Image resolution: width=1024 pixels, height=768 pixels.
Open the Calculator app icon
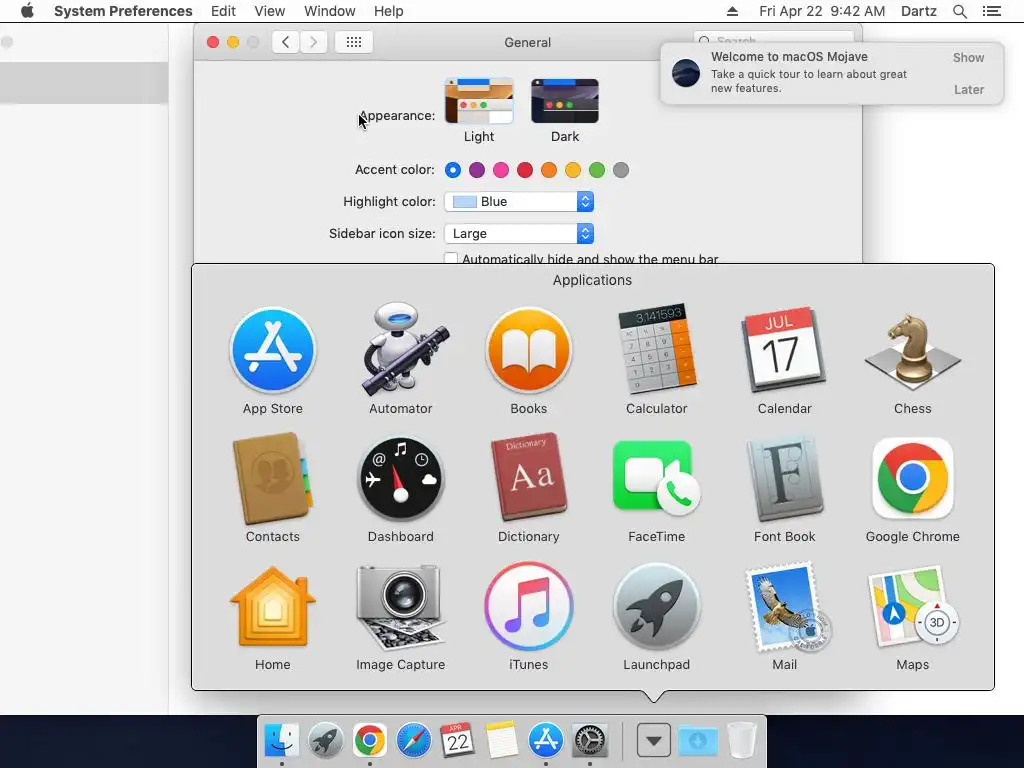(x=656, y=349)
